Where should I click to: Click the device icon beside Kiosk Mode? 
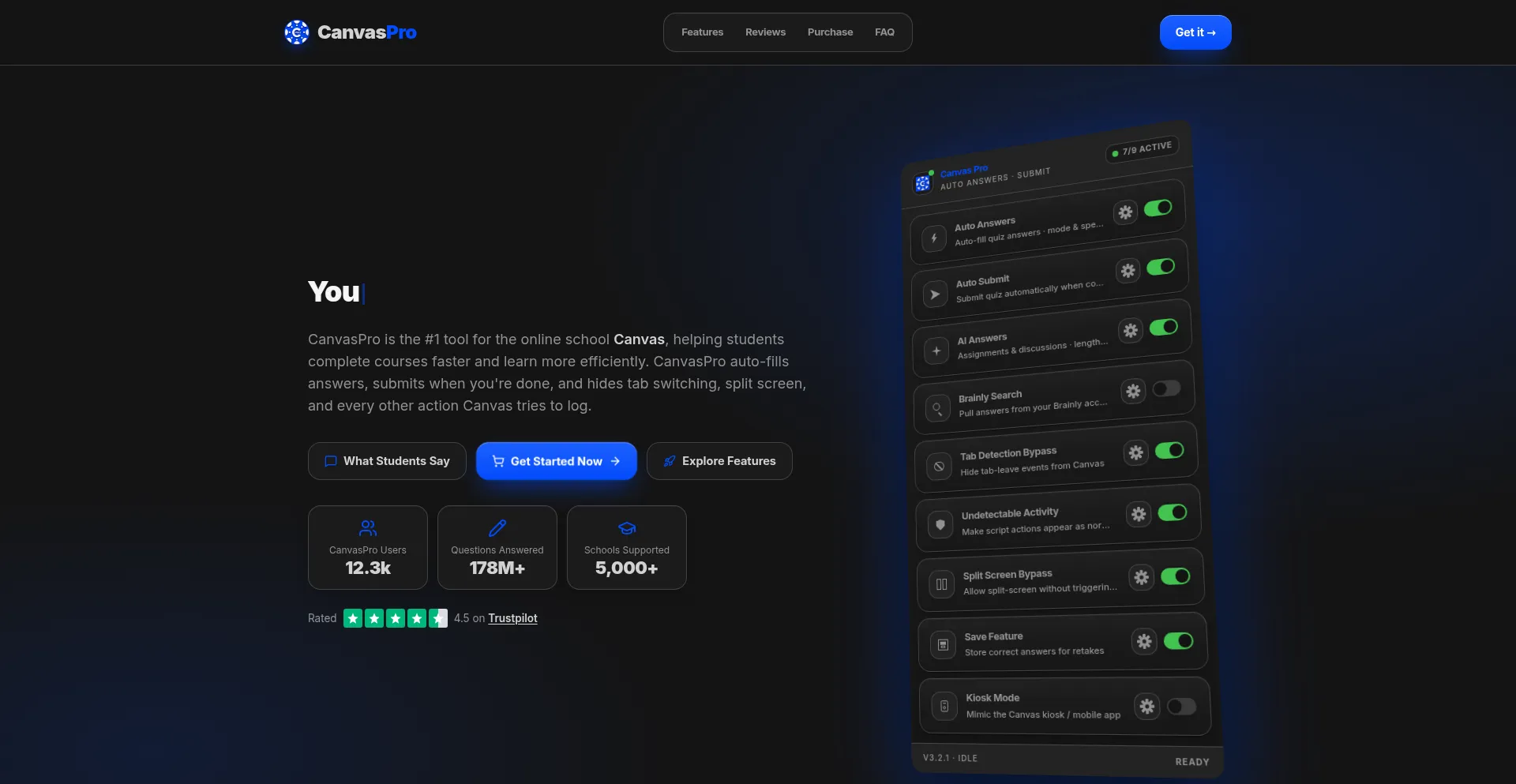944,706
